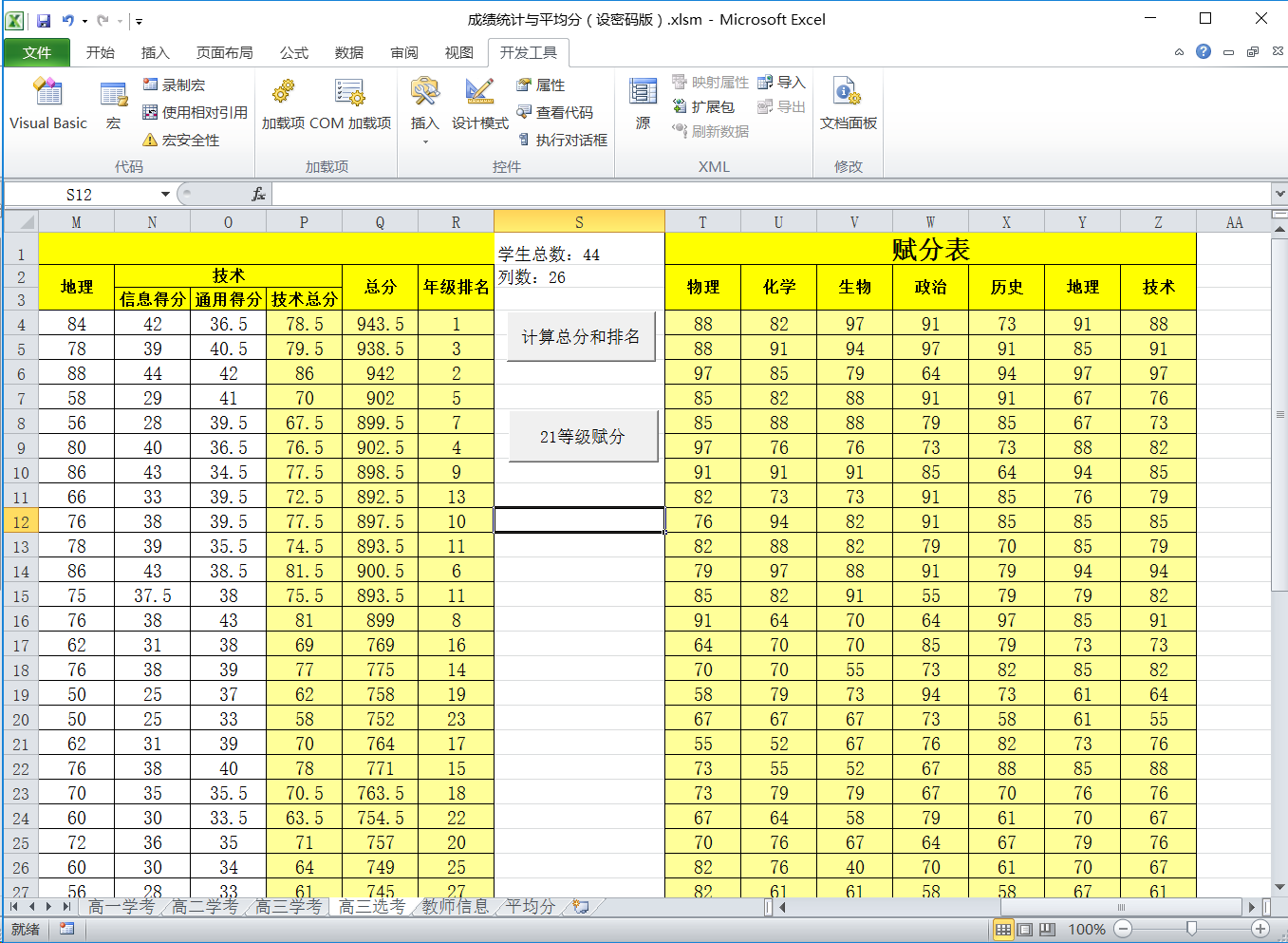Start recording a macro (录制宏)
This screenshot has width=1288, height=943.
174,85
